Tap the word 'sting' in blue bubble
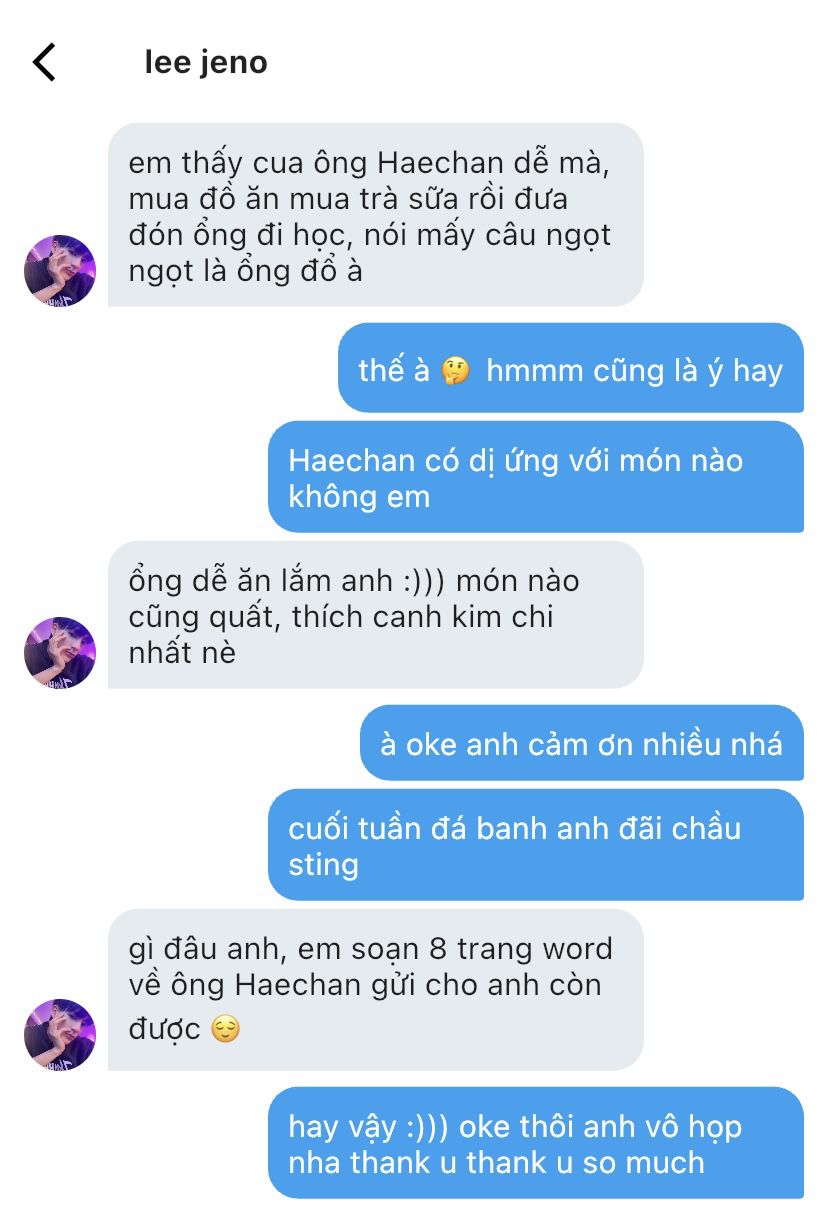 [323, 864]
